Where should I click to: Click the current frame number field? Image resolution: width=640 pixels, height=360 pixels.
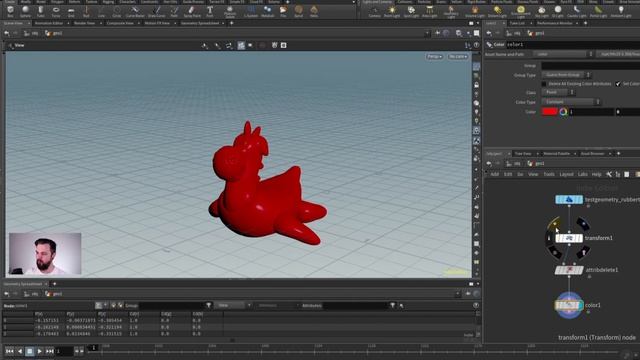point(64,351)
